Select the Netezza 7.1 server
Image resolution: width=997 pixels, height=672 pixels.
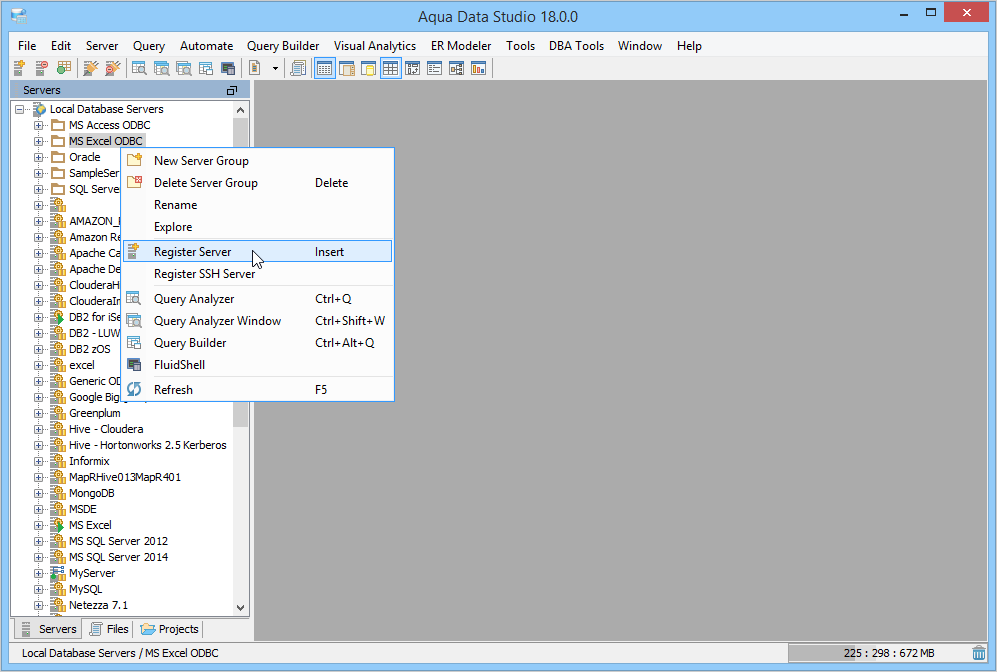(x=99, y=605)
